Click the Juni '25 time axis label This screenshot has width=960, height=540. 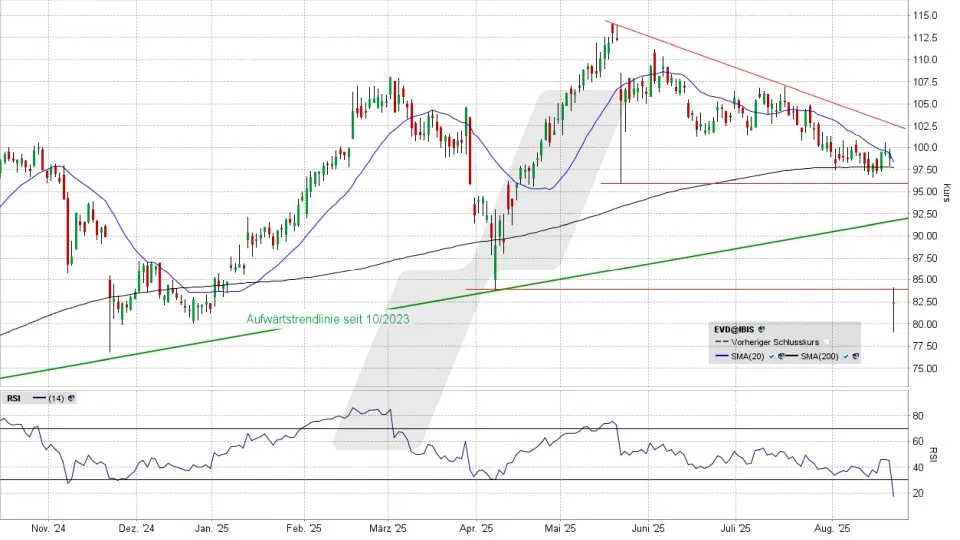tap(648, 528)
